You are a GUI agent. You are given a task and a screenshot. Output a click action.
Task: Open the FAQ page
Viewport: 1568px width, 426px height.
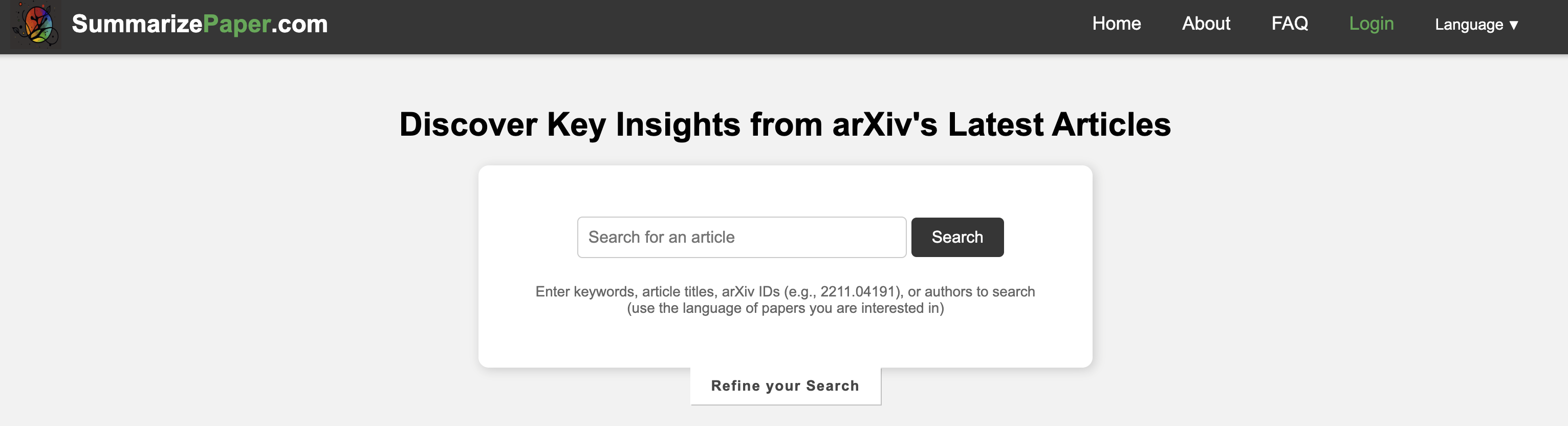coord(1289,24)
